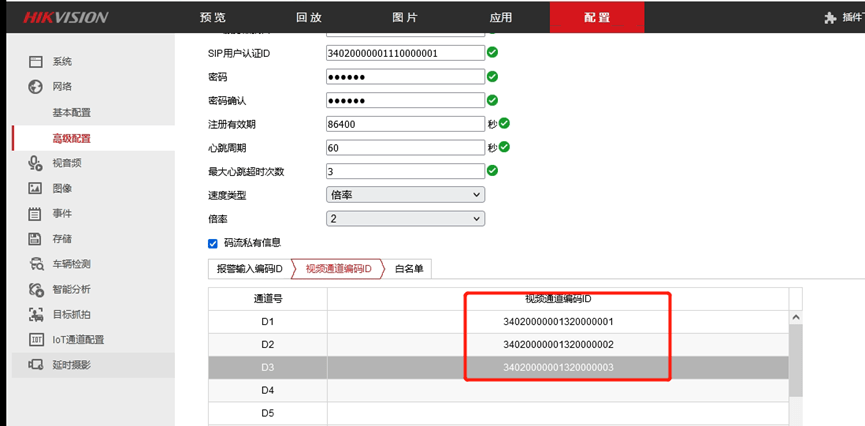865x426 pixels.
Task: Click the 密码 input field
Action: coord(405,77)
